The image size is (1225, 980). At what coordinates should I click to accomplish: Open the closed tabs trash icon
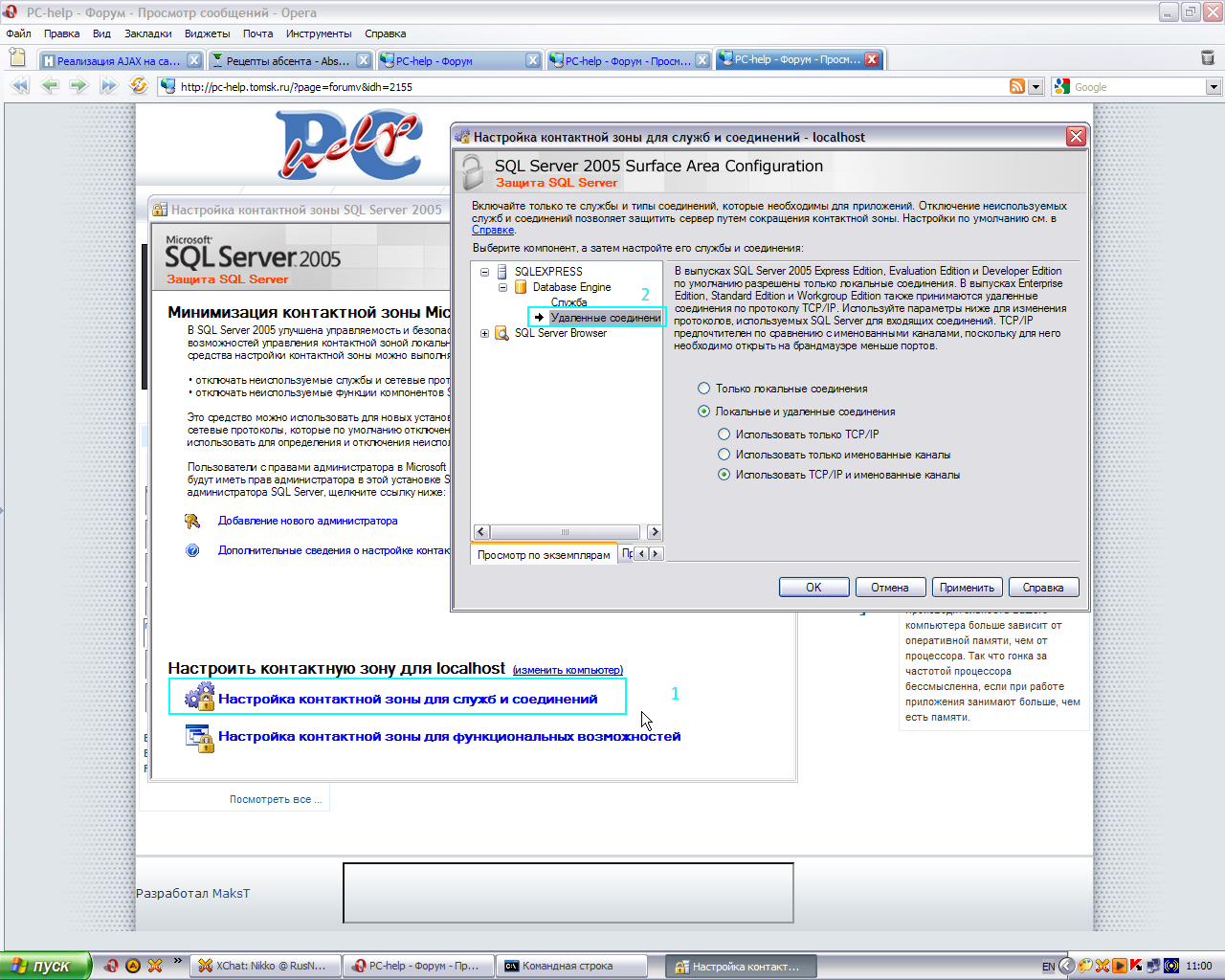pos(1208,57)
